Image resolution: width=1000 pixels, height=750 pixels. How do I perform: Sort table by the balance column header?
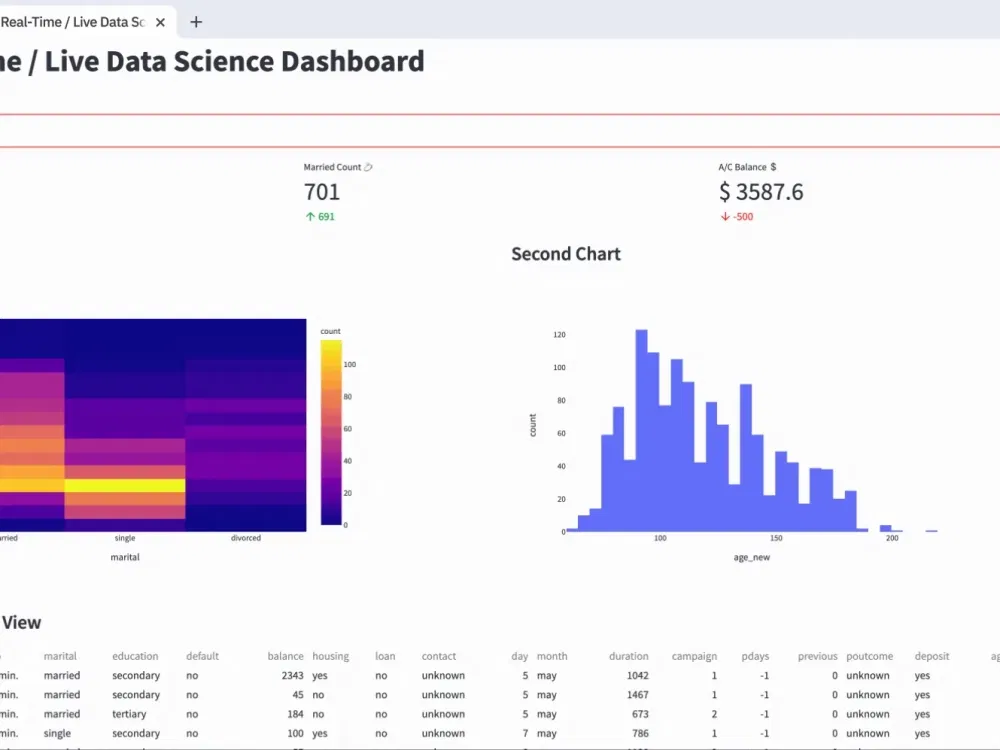coord(285,656)
